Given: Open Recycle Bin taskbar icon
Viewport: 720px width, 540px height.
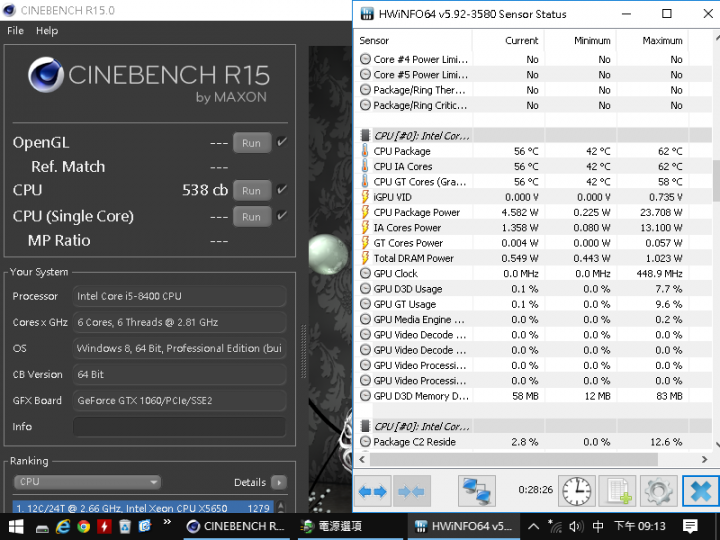Looking at the screenshot, I should pos(124,526).
